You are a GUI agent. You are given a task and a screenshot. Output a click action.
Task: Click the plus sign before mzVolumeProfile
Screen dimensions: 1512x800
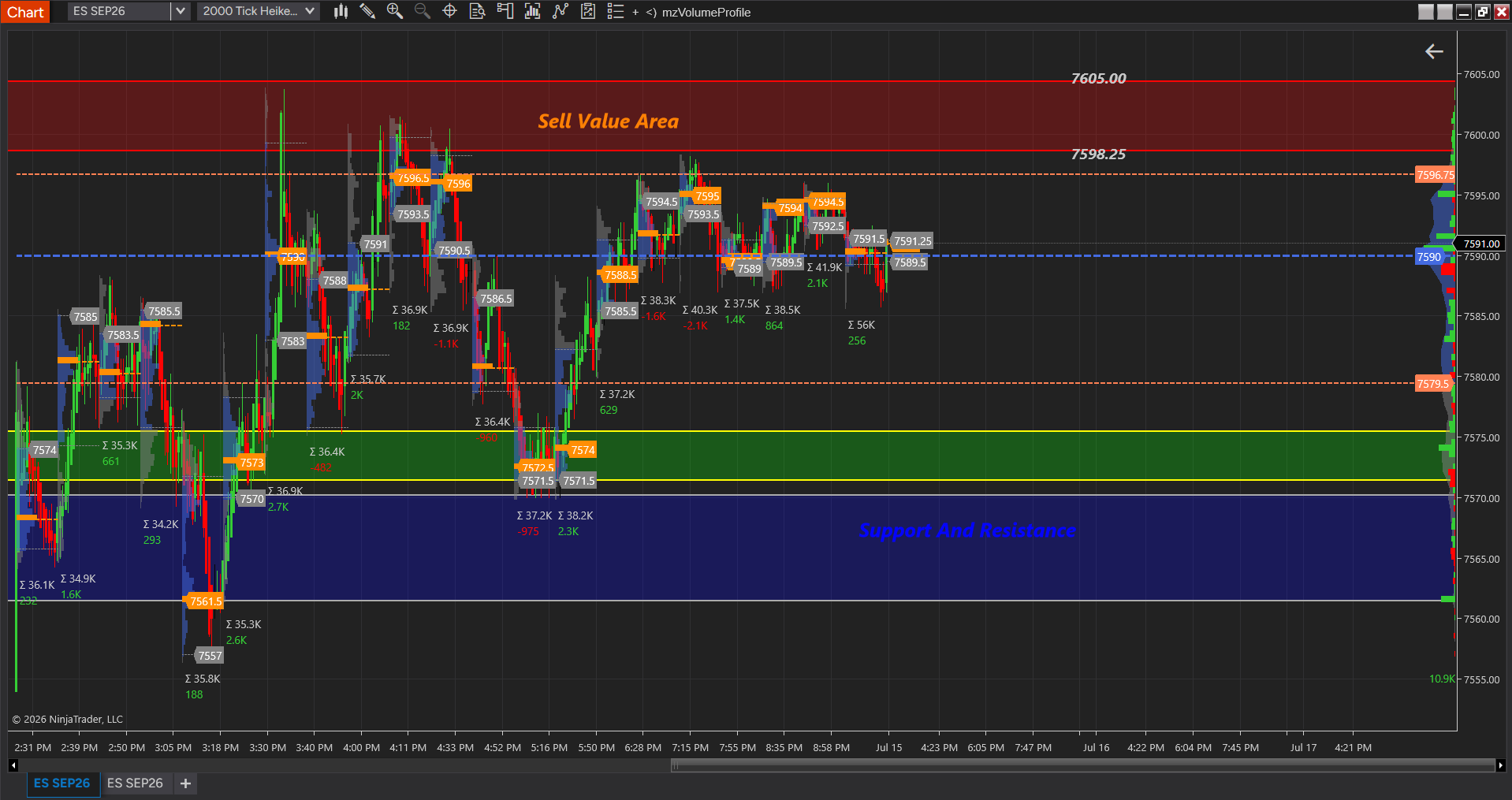[x=635, y=12]
